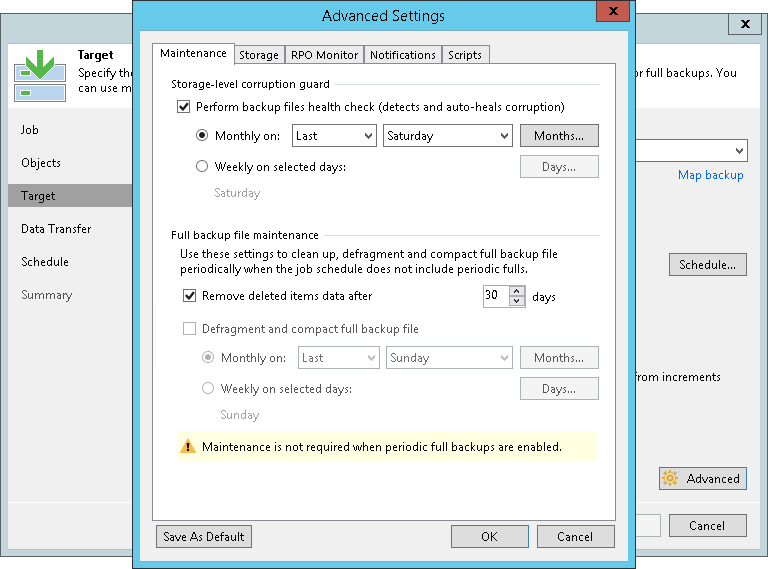Viewport: 768px width, 569px height.
Task: Switch to the Scripts tab
Action: tap(465, 55)
